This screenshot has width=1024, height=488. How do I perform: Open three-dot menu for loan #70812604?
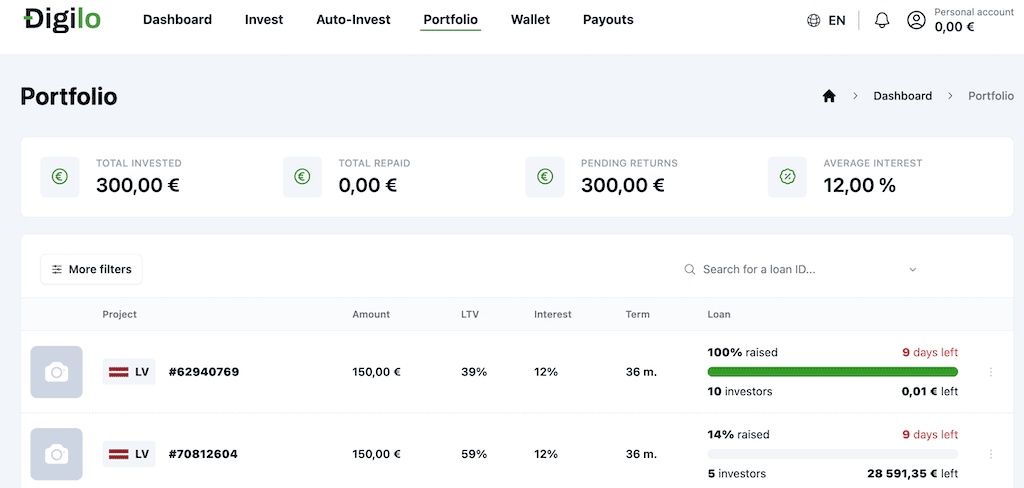(x=991, y=454)
